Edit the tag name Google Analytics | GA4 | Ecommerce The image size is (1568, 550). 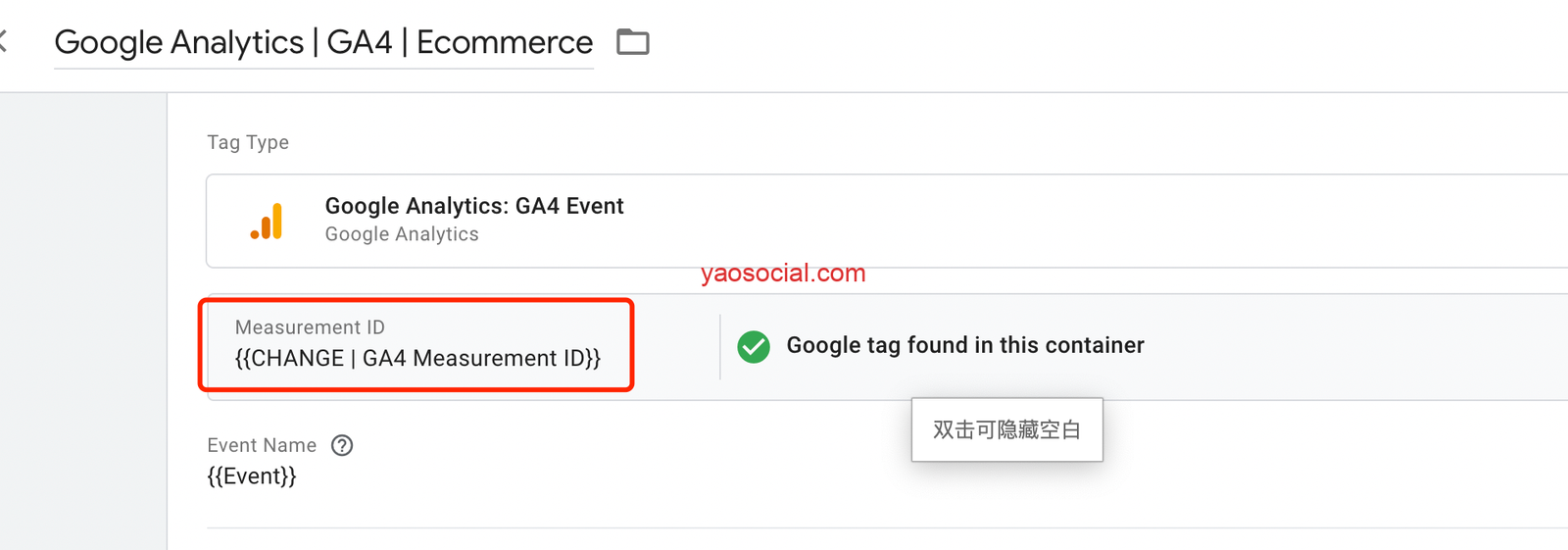(323, 42)
